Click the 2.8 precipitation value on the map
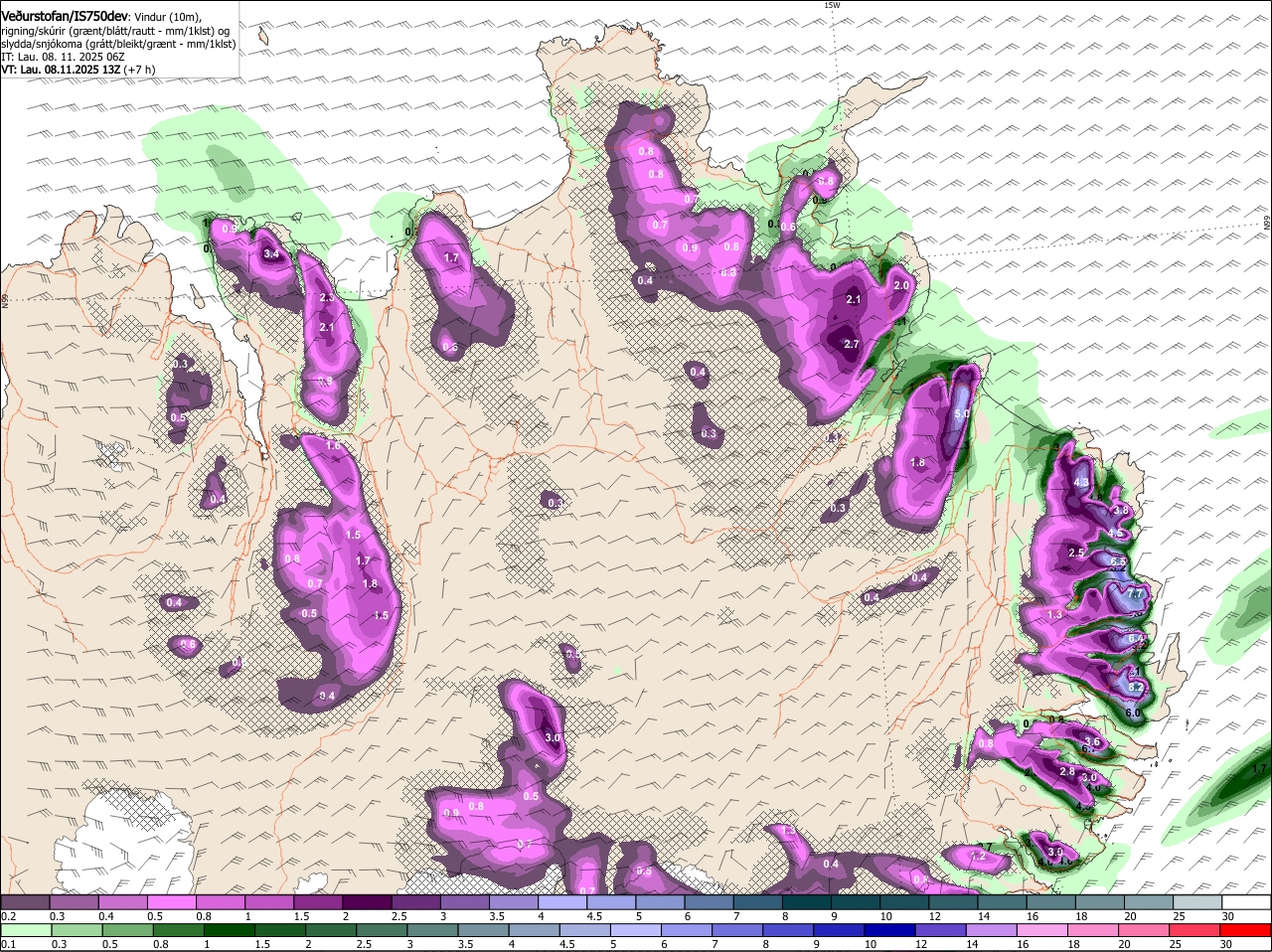1272x952 pixels. [x=1067, y=771]
